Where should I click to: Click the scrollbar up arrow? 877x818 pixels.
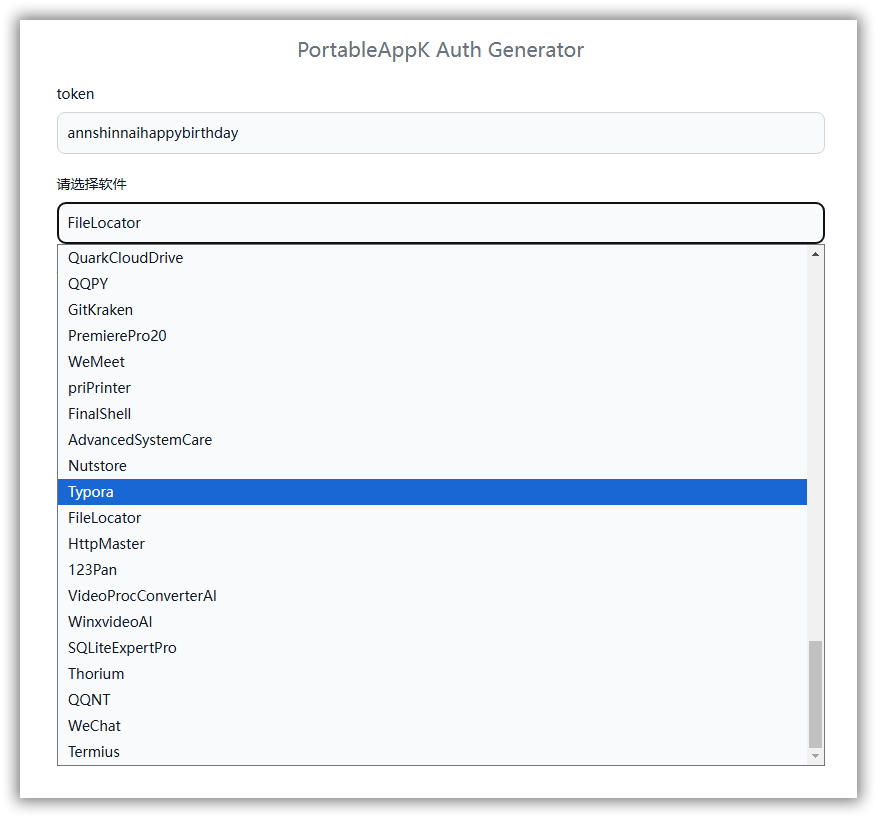[x=816, y=254]
